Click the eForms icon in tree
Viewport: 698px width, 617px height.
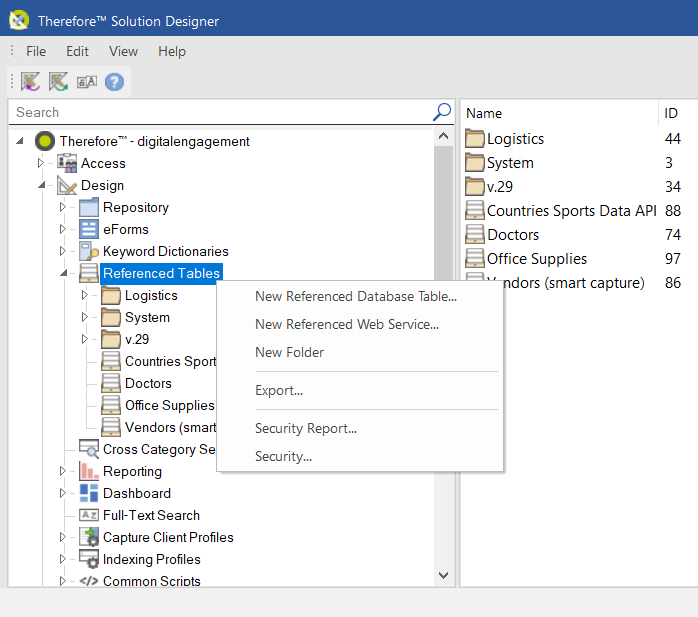tap(89, 229)
